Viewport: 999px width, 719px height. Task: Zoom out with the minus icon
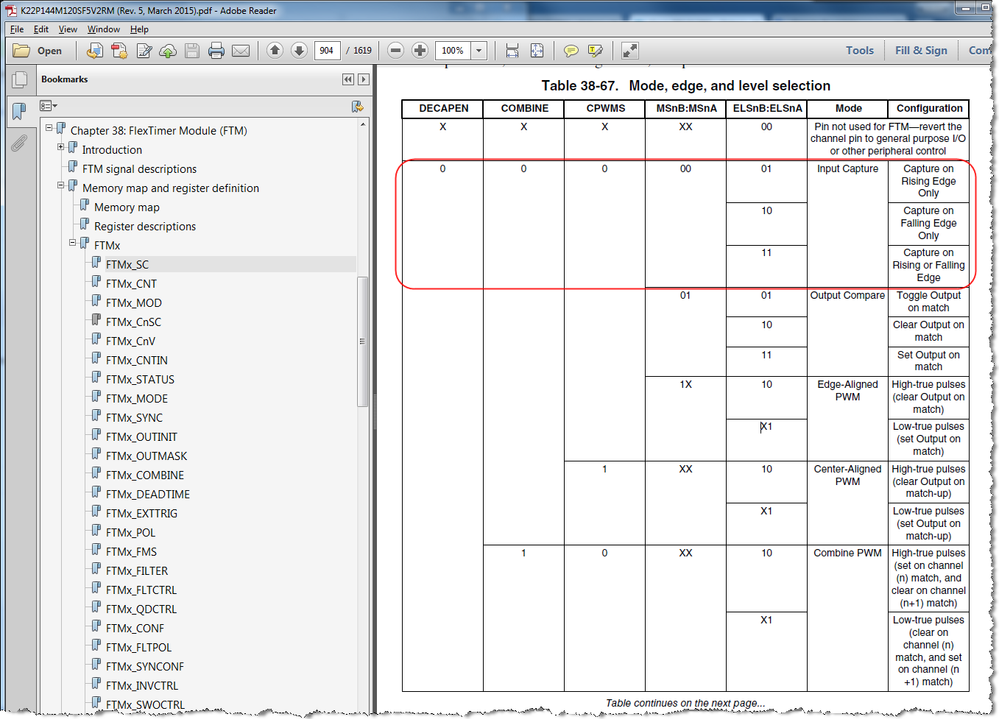(394, 50)
